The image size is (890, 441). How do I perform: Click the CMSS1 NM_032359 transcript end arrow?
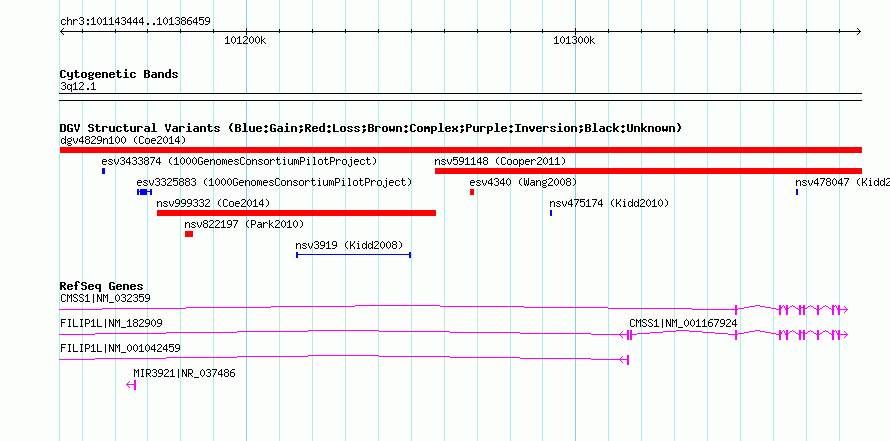843,309
